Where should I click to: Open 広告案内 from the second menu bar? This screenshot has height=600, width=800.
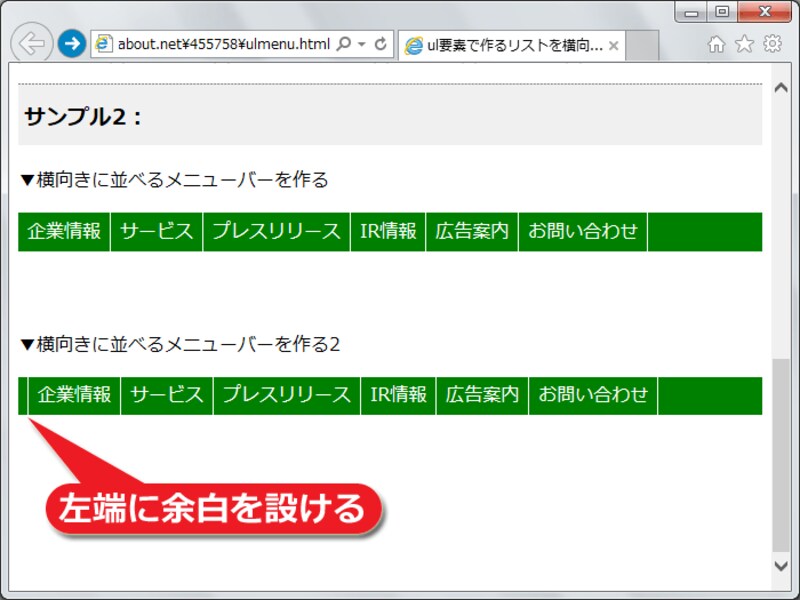[481, 394]
